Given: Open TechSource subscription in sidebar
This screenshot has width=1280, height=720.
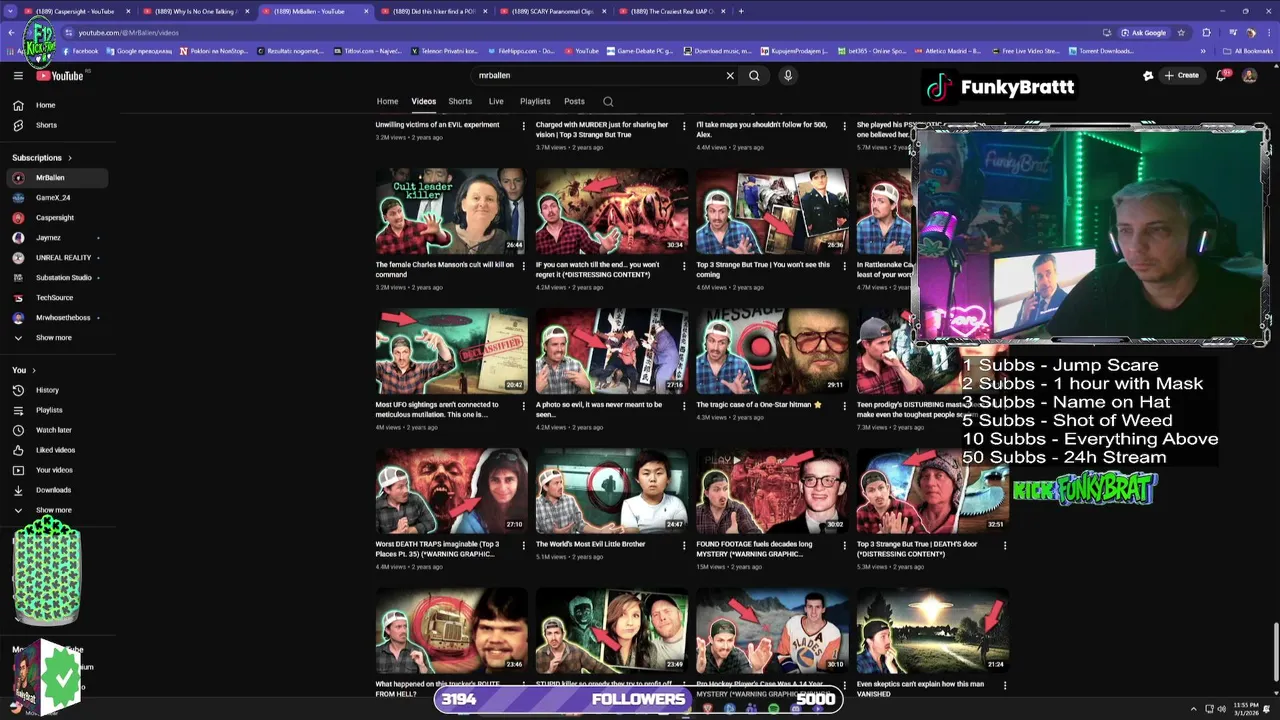Looking at the screenshot, I should [x=57, y=298].
